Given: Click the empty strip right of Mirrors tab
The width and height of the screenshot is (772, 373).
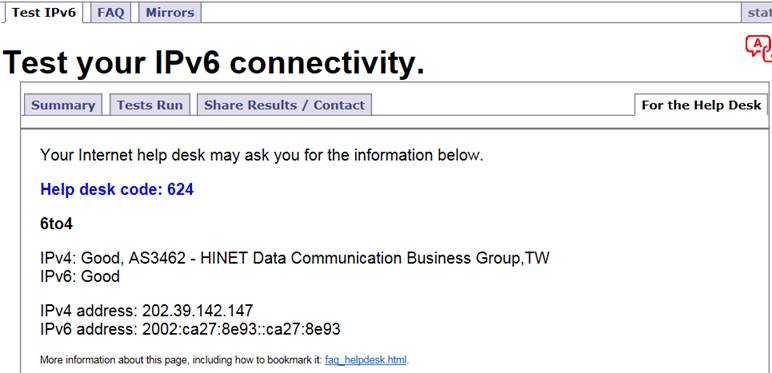Looking at the screenshot, I should 471,12.
